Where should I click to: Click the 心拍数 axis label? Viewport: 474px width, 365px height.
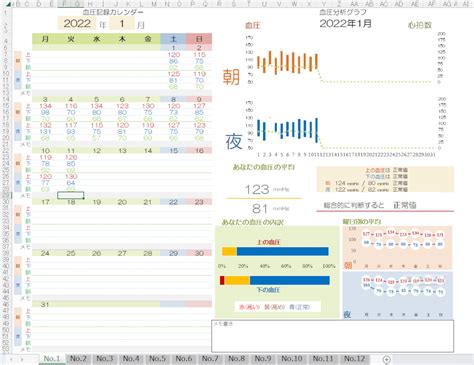pos(419,25)
